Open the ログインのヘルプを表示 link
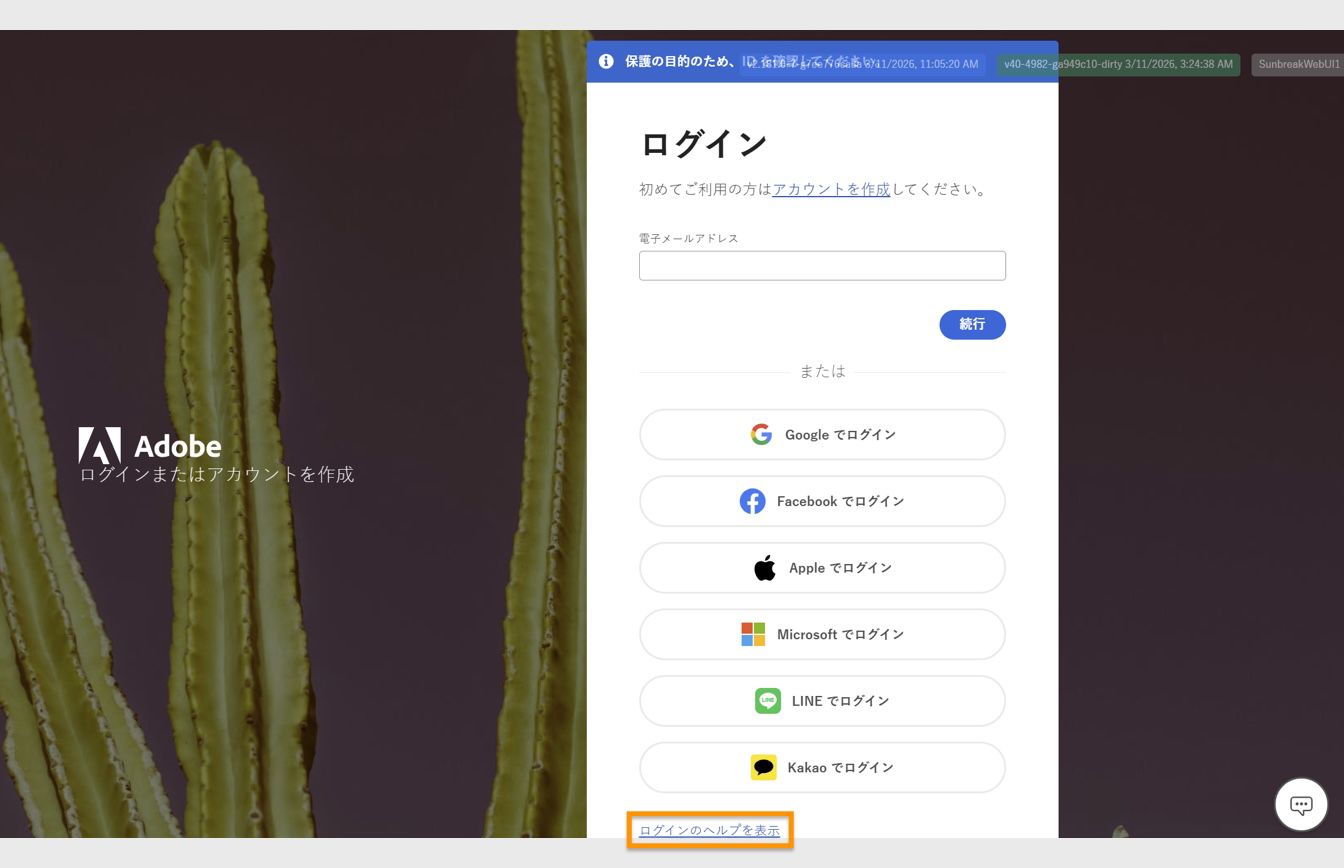 pos(709,830)
